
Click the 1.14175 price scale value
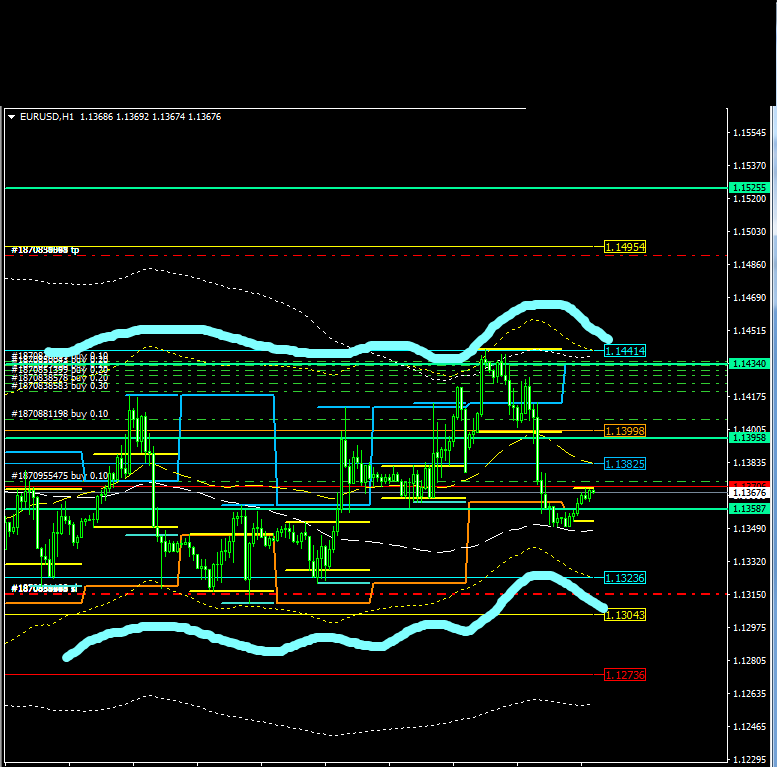tap(749, 397)
